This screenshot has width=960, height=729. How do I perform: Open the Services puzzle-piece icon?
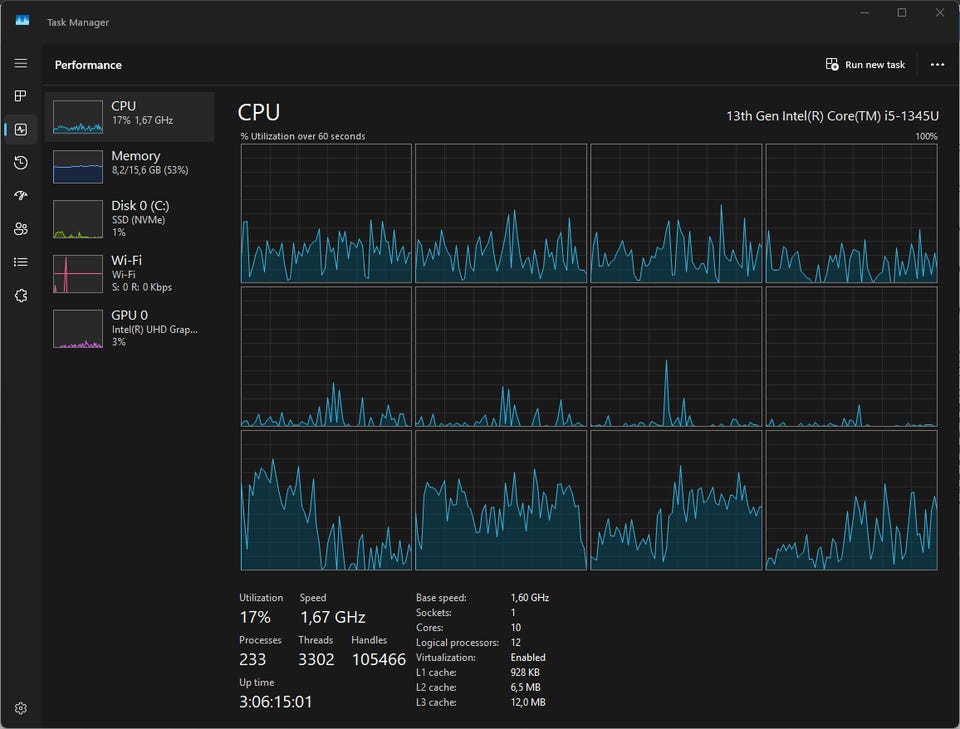point(20,295)
